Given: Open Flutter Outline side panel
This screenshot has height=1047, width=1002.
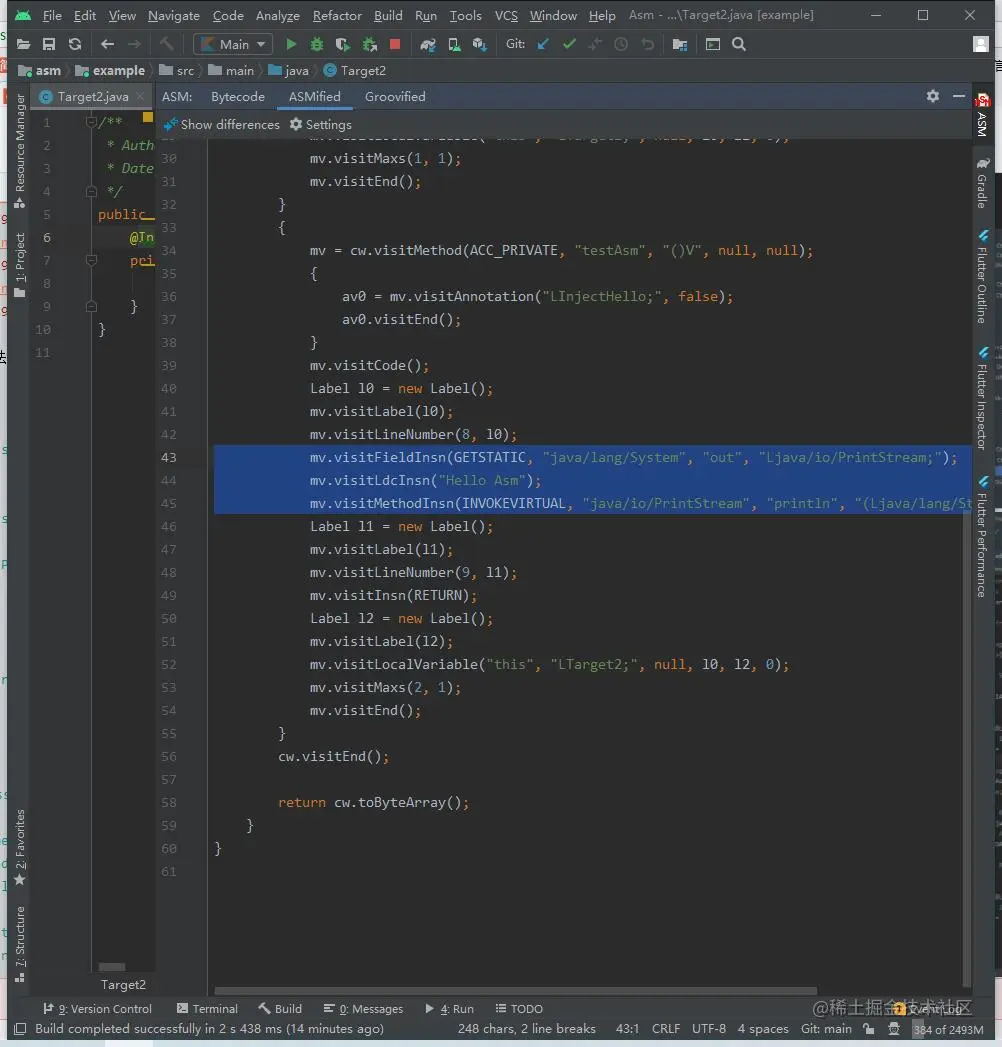Looking at the screenshot, I should pyautogui.click(x=982, y=277).
